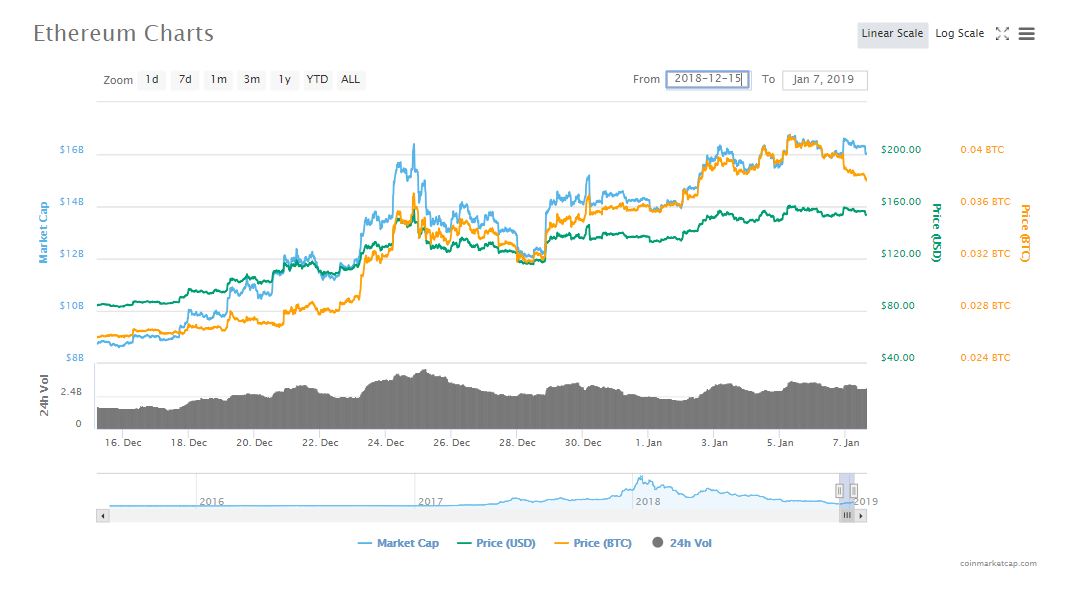The image size is (1069, 596).
Task: Set zoom range to 1y
Action: click(285, 80)
